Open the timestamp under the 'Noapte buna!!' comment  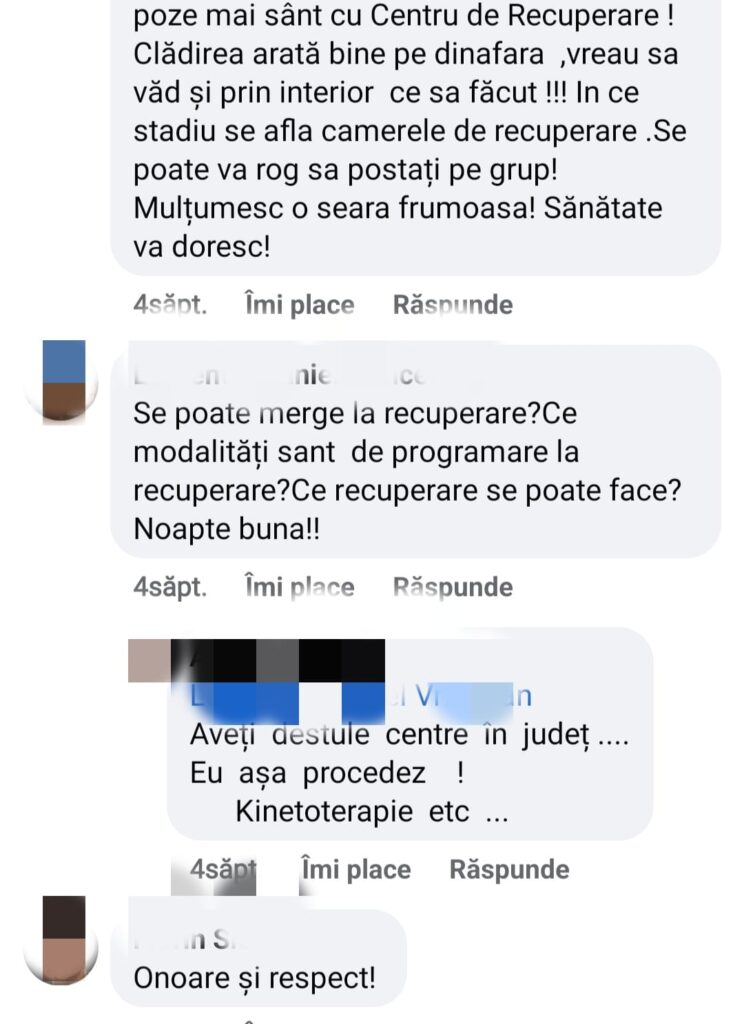170,587
